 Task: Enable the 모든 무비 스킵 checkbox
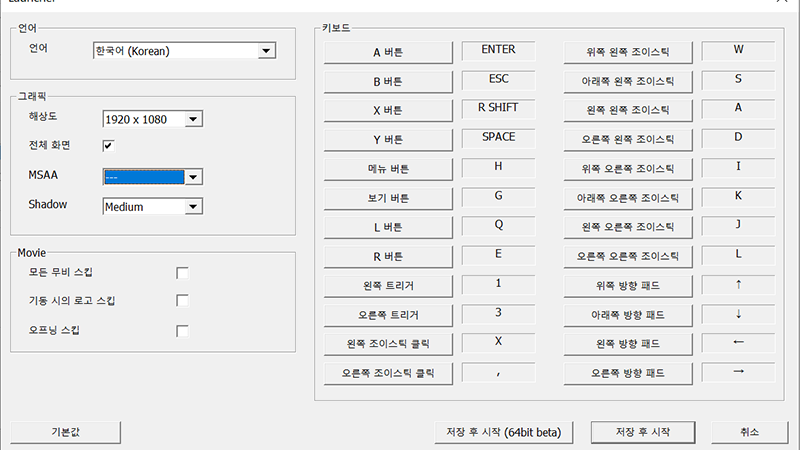(182, 272)
